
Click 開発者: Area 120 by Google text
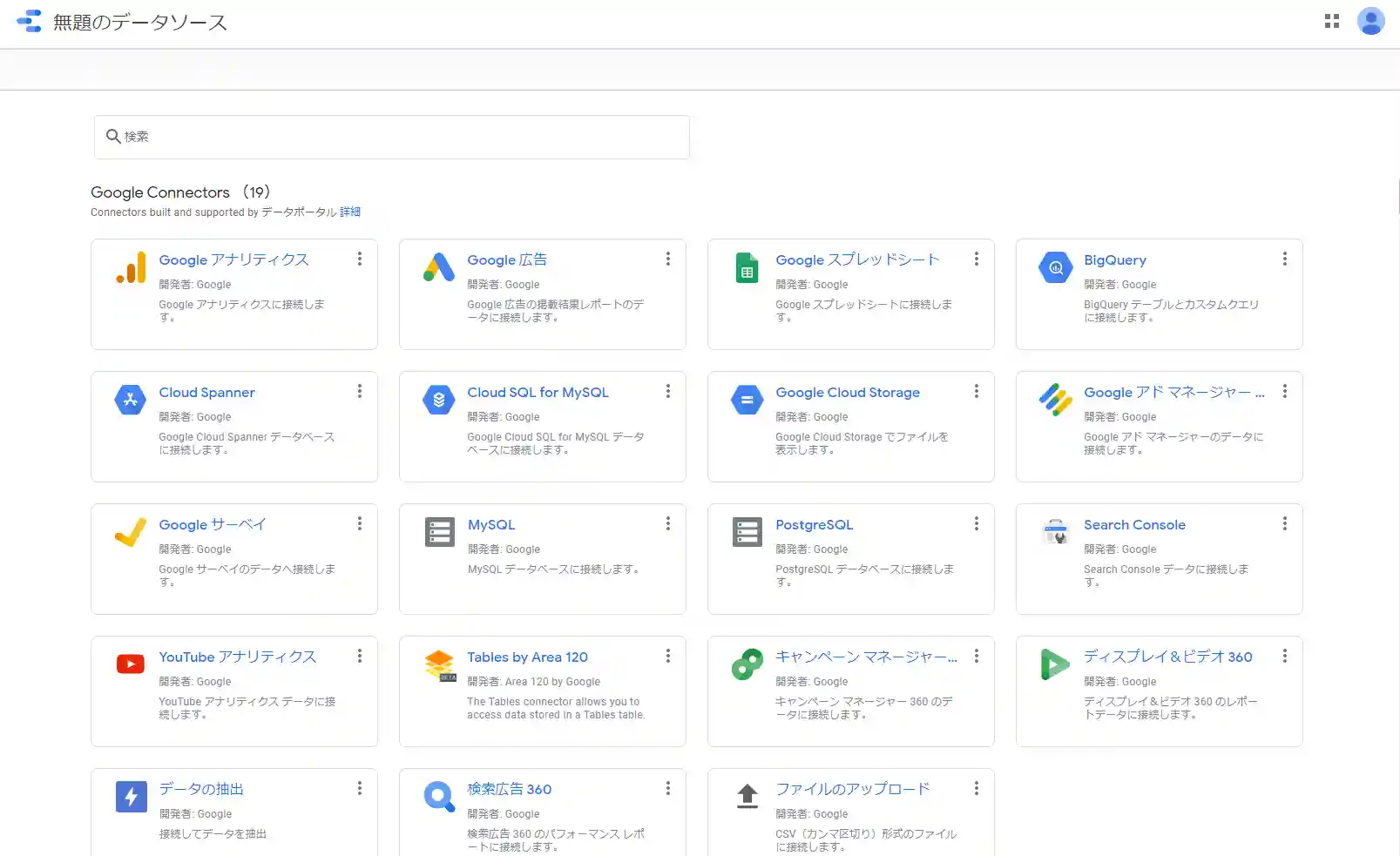click(533, 682)
